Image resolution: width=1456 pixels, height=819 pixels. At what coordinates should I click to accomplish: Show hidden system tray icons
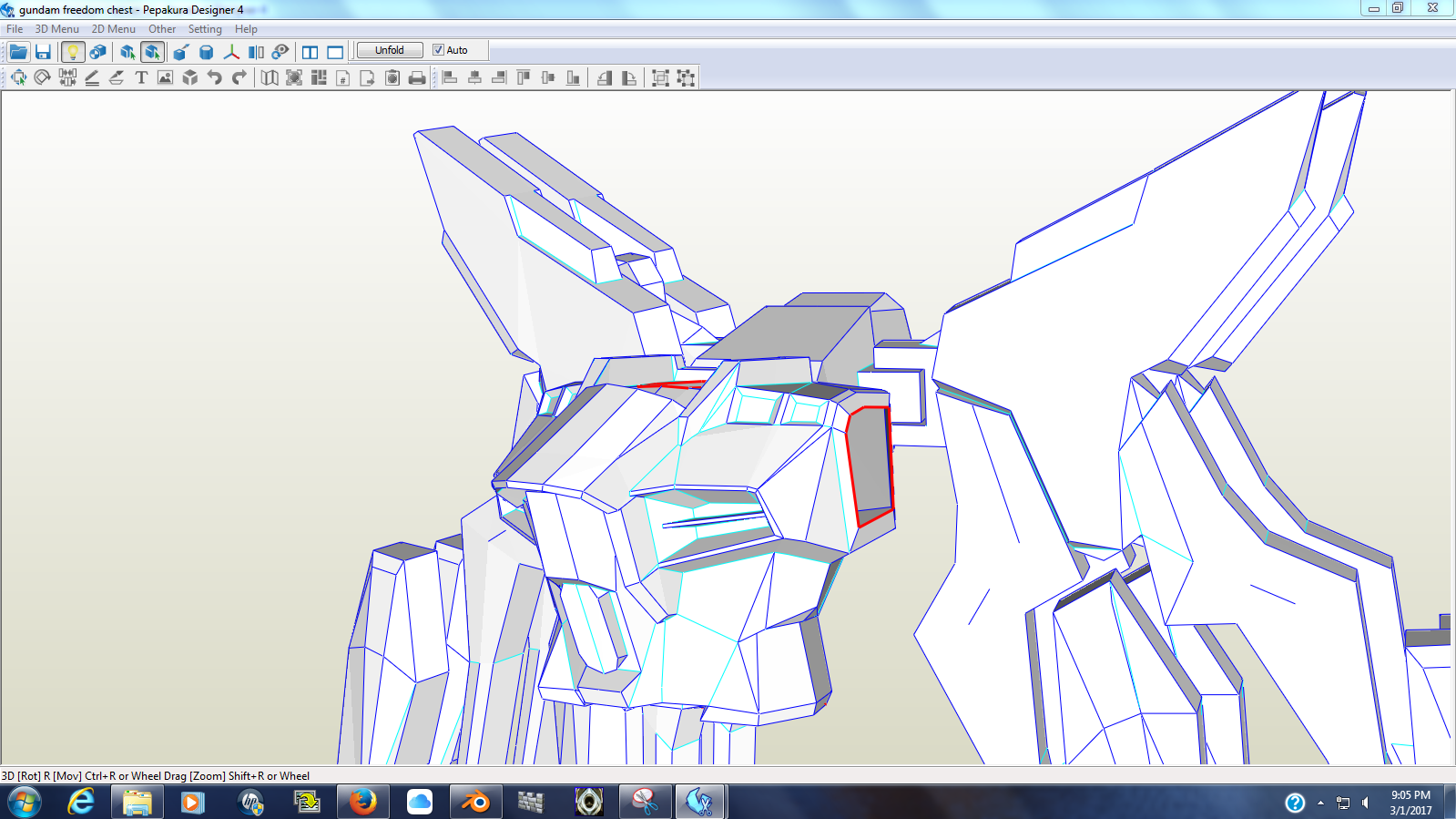(x=1320, y=803)
